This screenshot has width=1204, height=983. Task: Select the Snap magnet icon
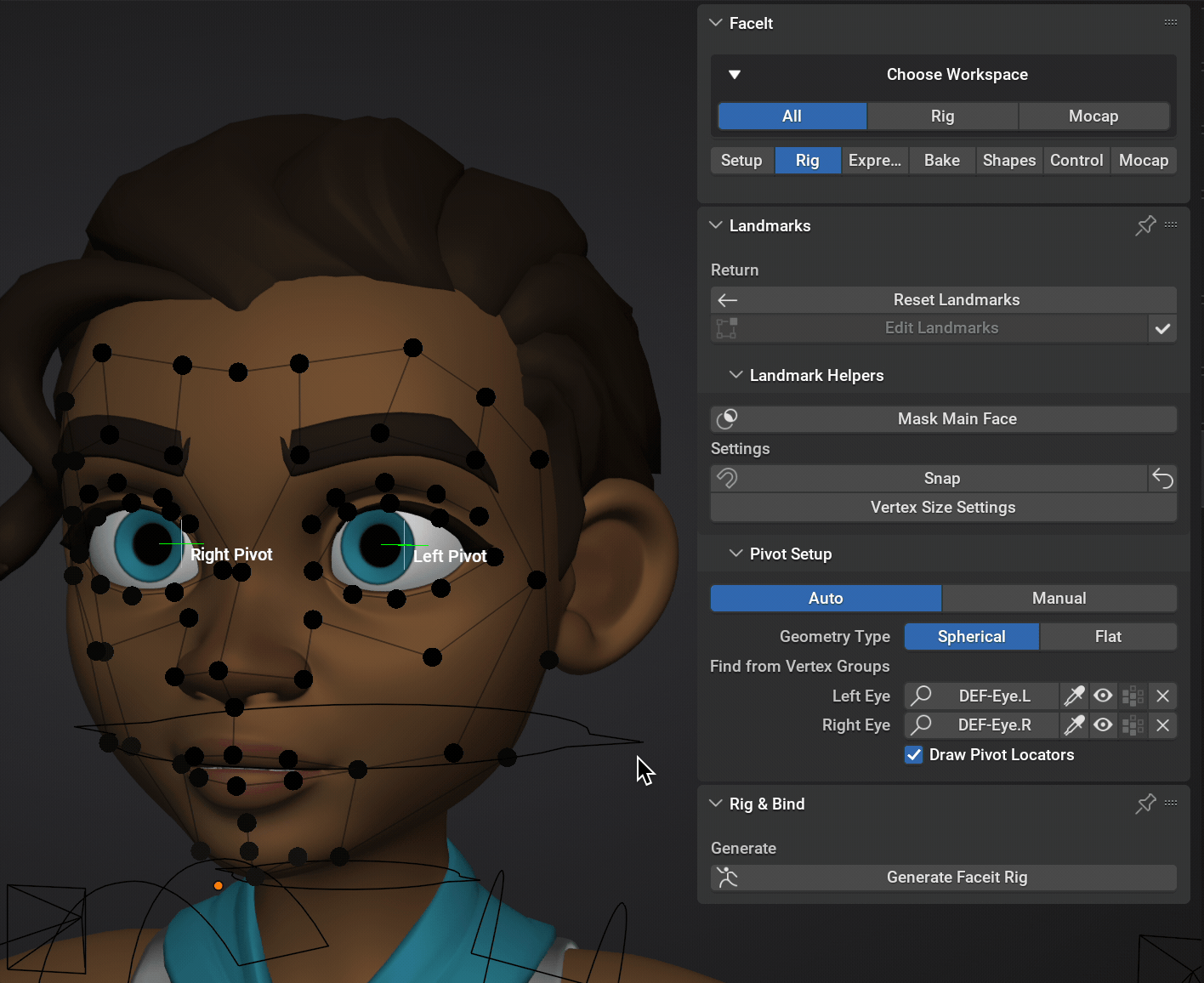(x=728, y=478)
